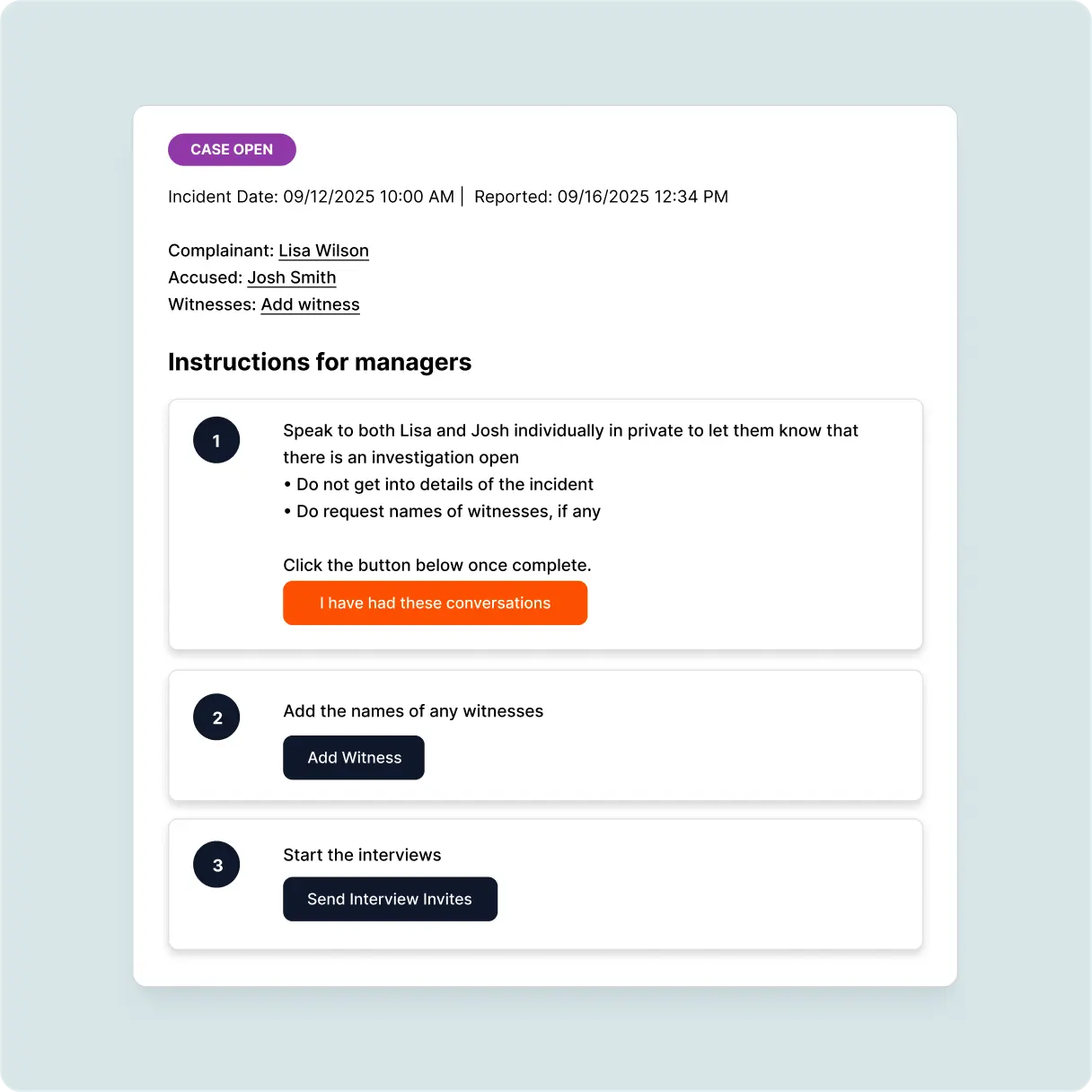This screenshot has width=1092, height=1092.
Task: Select the Add the names of witnesses card
Action: pyautogui.click(x=545, y=735)
